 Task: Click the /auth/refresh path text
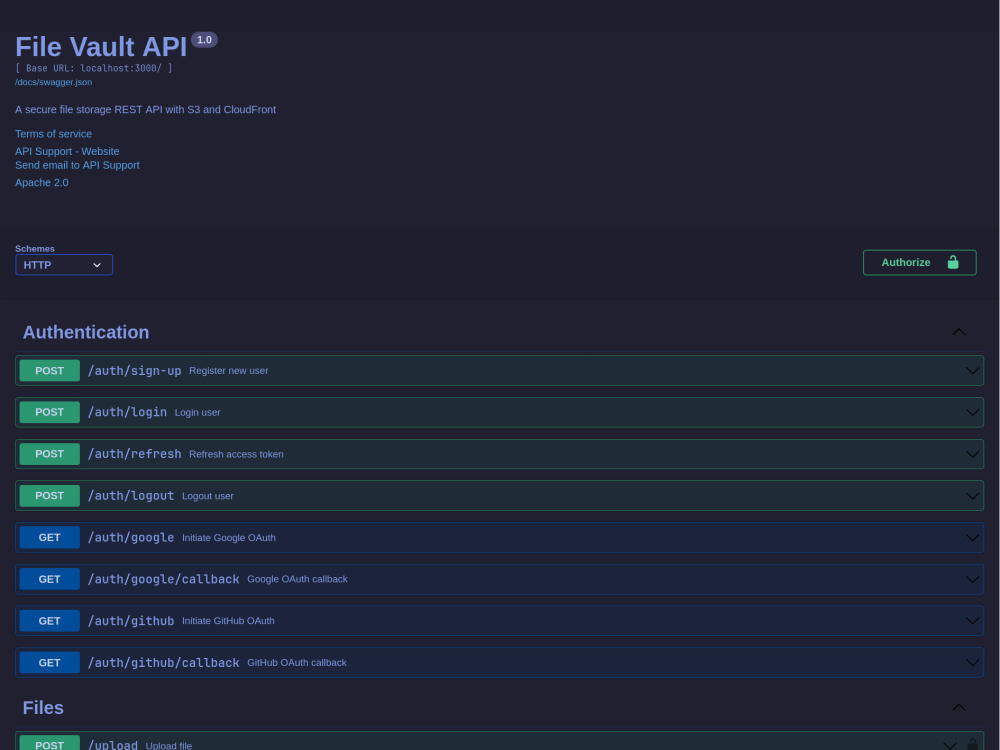click(135, 454)
